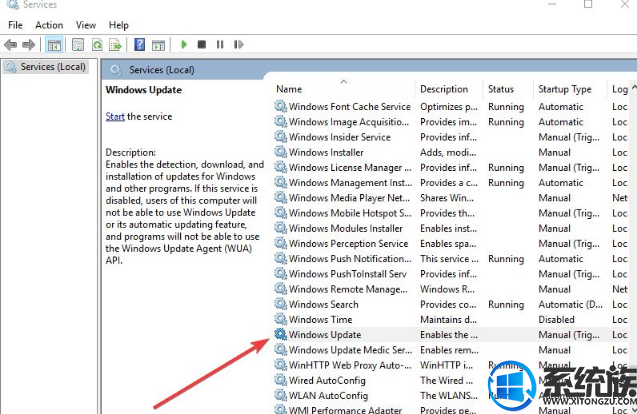Open the Help question-mark toolbar icon
Screen dimensions: 637x414
click(x=139, y=44)
